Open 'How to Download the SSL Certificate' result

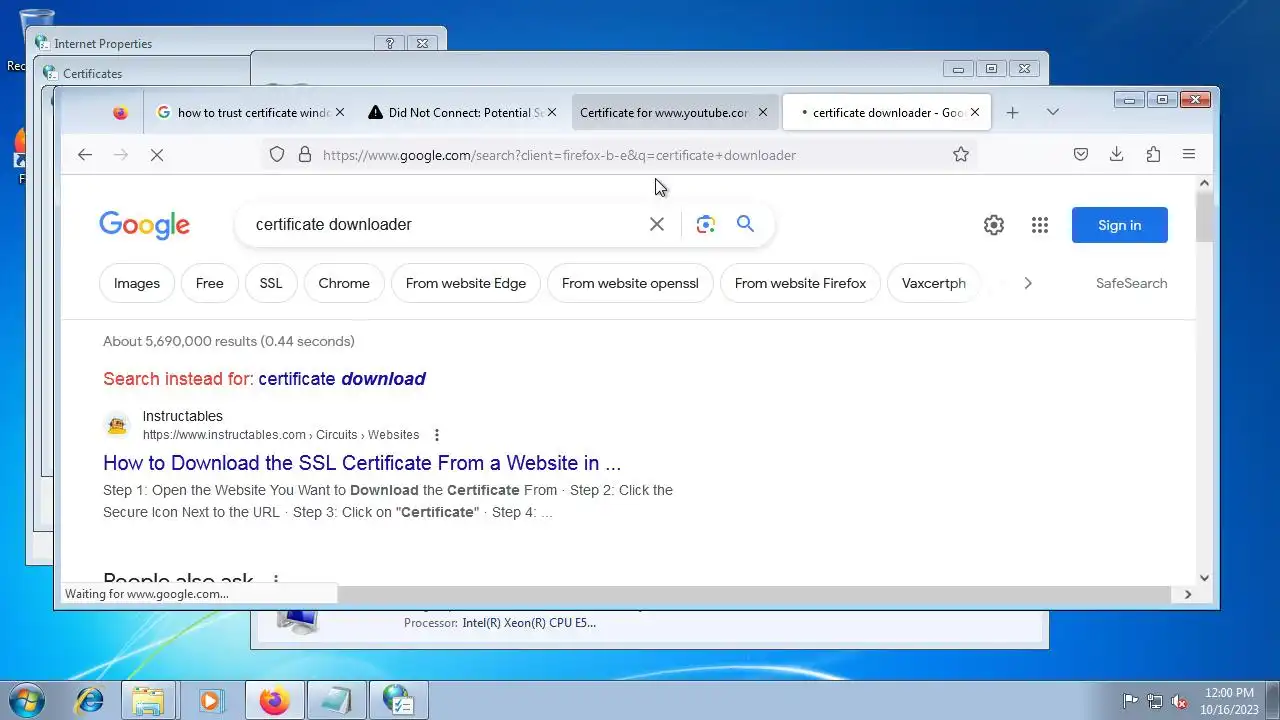tap(362, 463)
